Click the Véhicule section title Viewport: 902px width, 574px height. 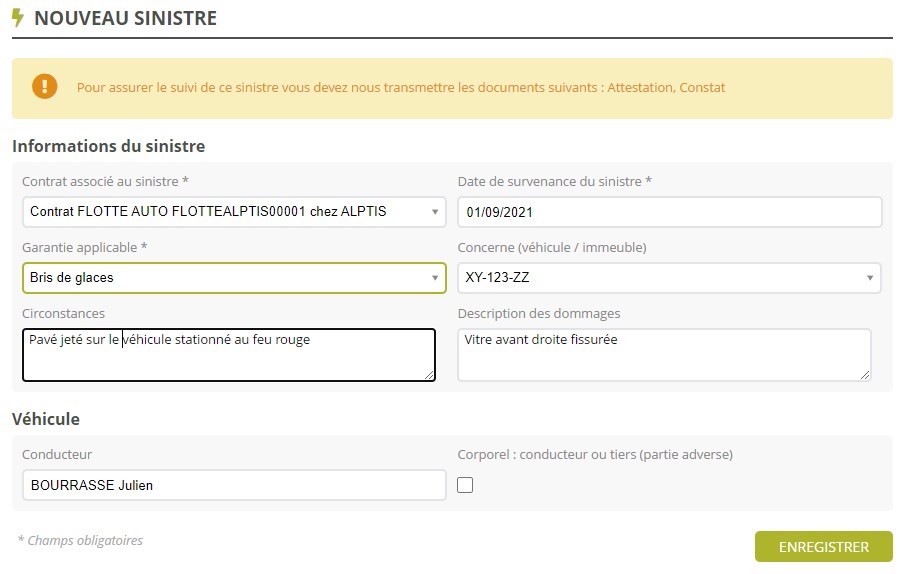tap(46, 419)
